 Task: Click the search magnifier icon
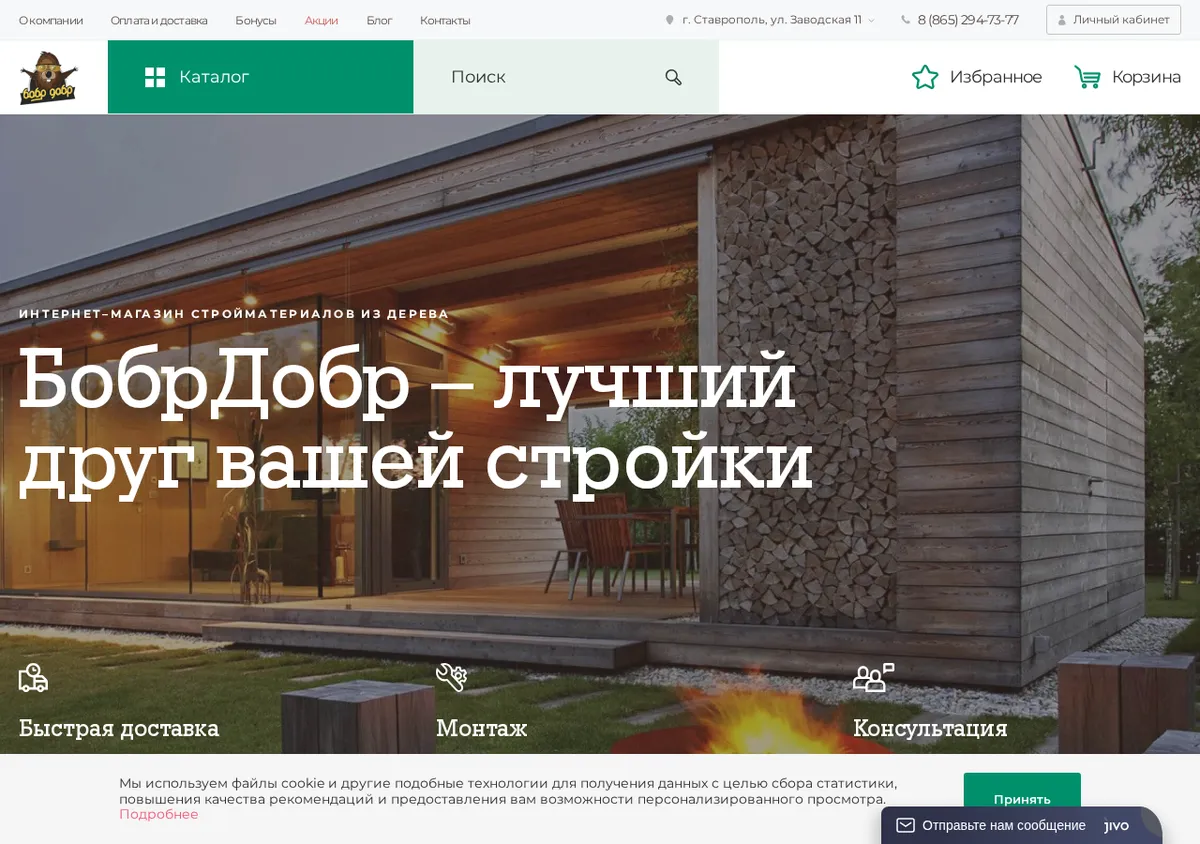tap(673, 77)
